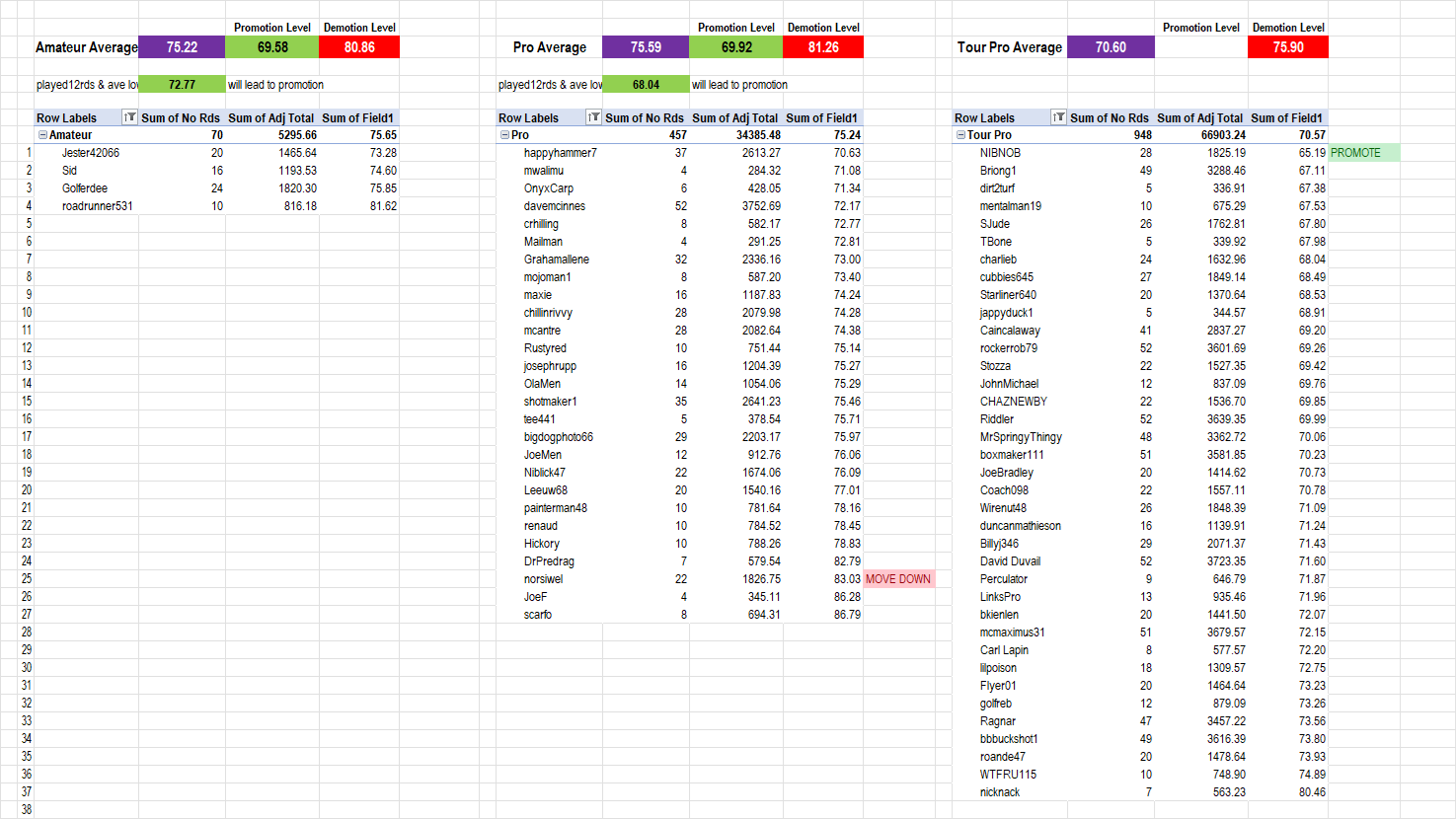Click the green PROMOTE cell beside NIBNOB

pyautogui.click(x=1363, y=153)
